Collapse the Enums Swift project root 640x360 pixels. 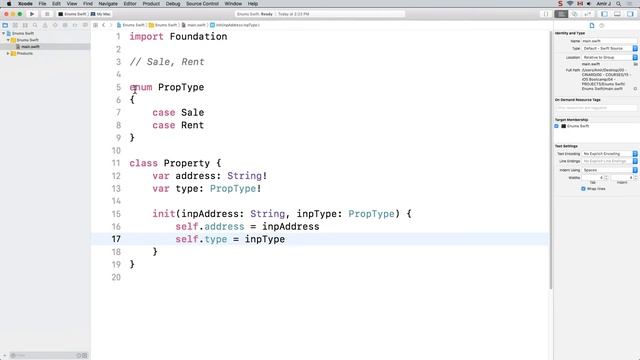[x=4, y=33]
